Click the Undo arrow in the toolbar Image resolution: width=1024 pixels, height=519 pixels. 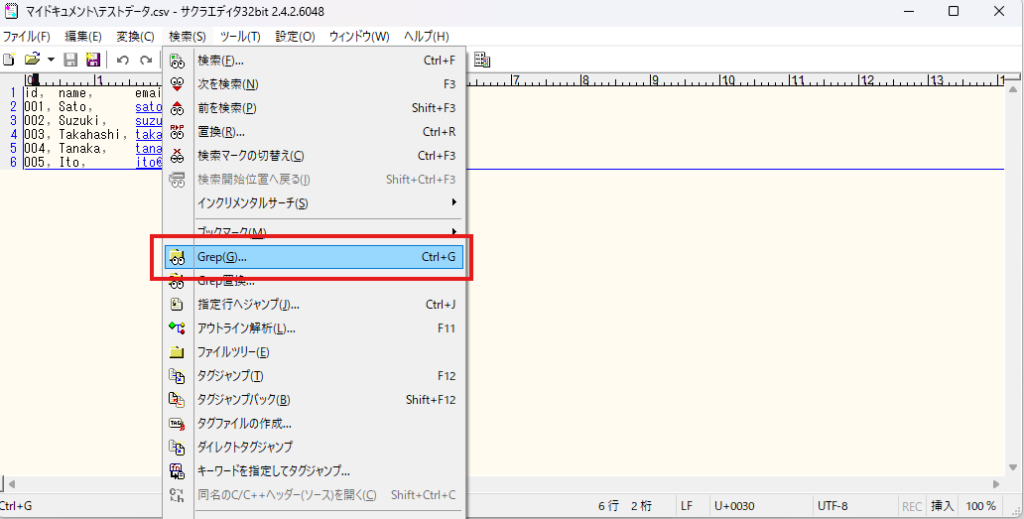[122, 60]
